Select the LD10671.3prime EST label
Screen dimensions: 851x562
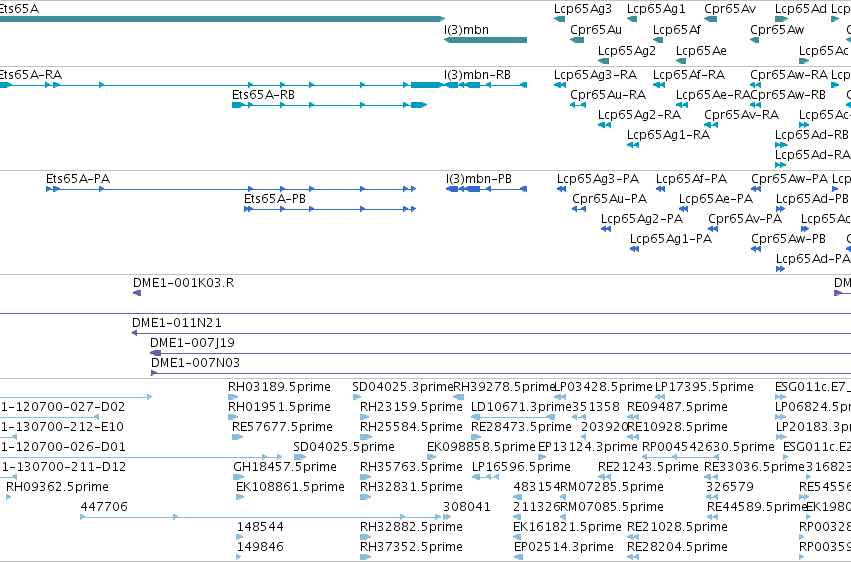pos(521,407)
